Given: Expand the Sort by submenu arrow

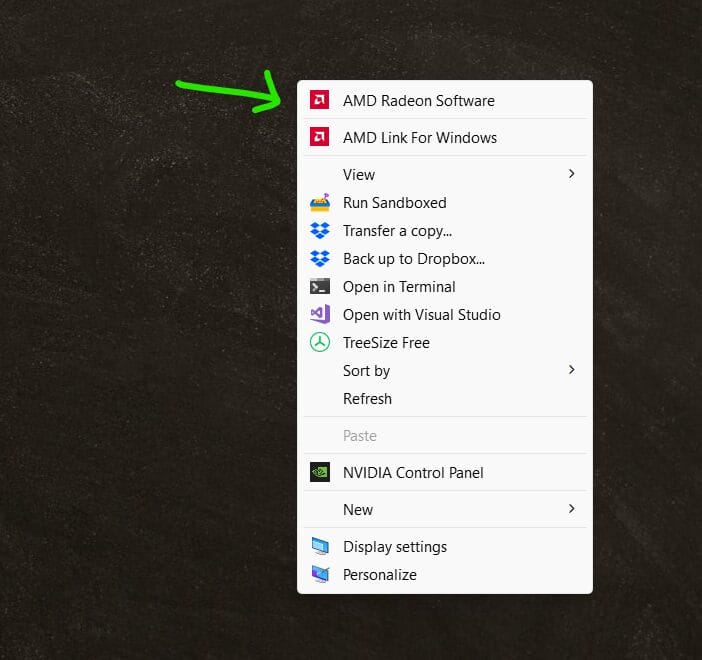Looking at the screenshot, I should 571,370.
